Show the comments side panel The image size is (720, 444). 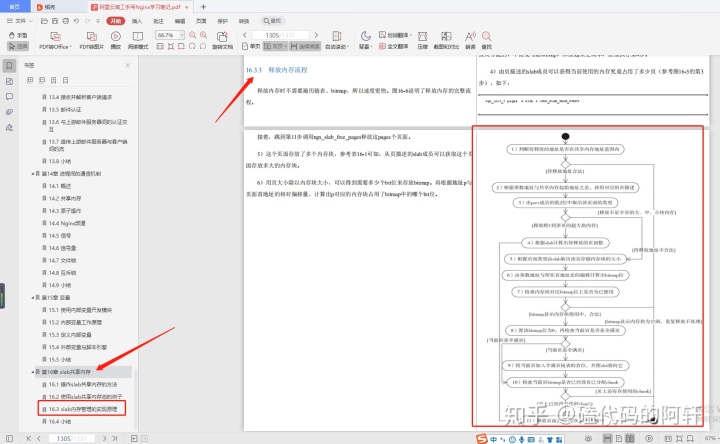pyautogui.click(x=9, y=96)
